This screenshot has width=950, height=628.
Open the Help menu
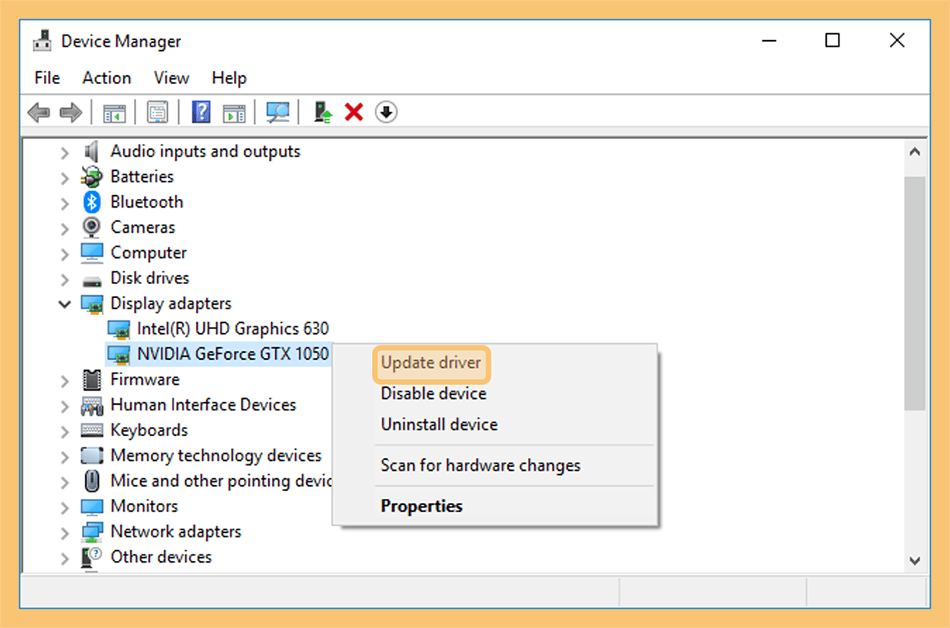(229, 78)
